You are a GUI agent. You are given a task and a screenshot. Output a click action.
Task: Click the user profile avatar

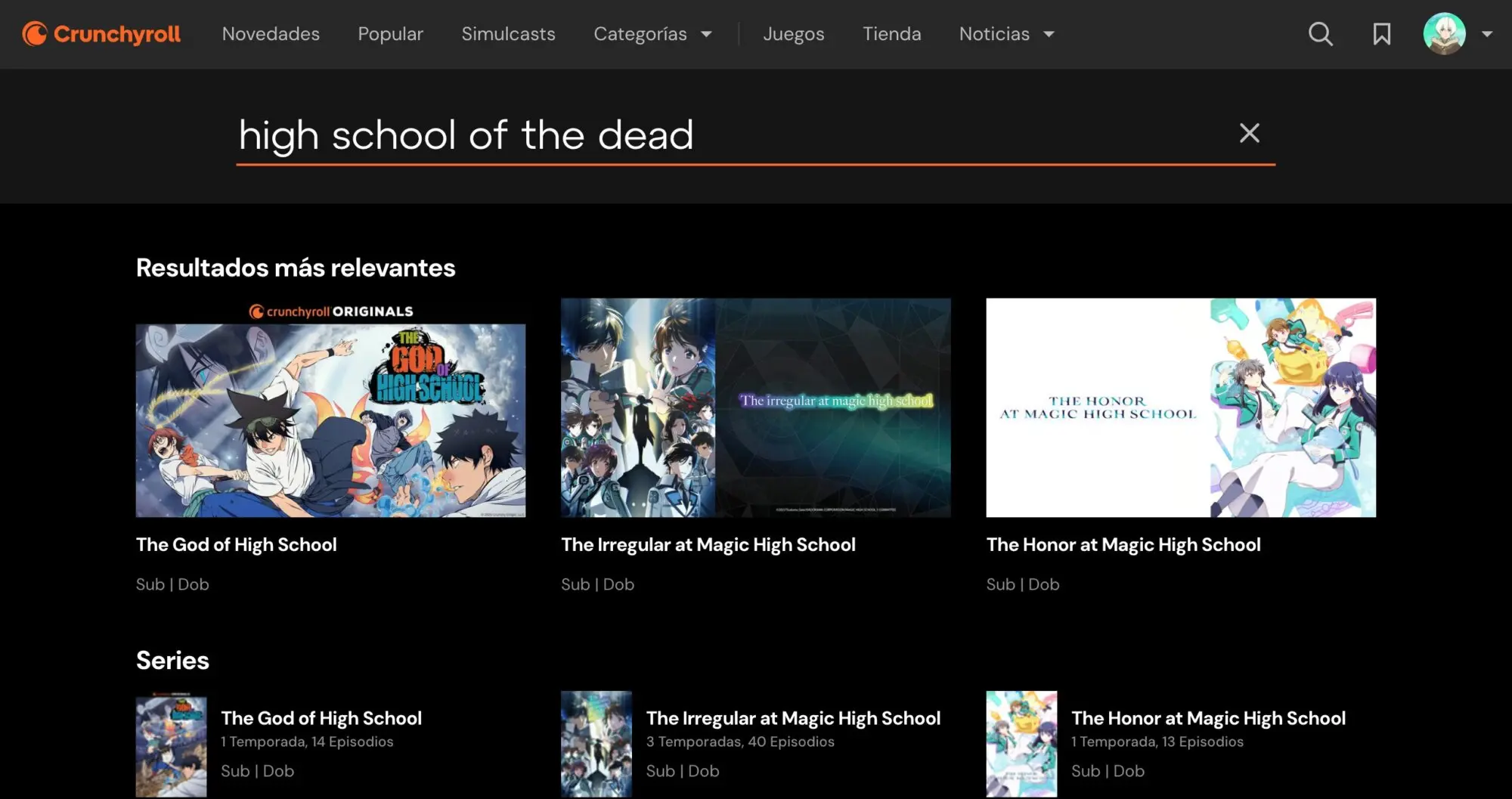(1444, 34)
